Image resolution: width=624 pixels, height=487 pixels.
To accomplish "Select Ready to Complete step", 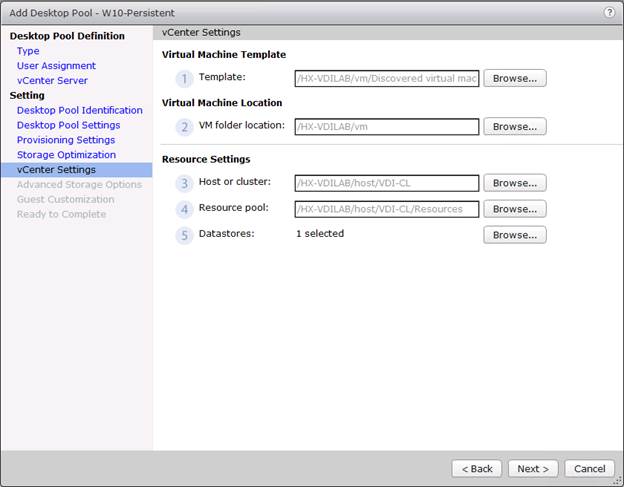I will coord(61,214).
